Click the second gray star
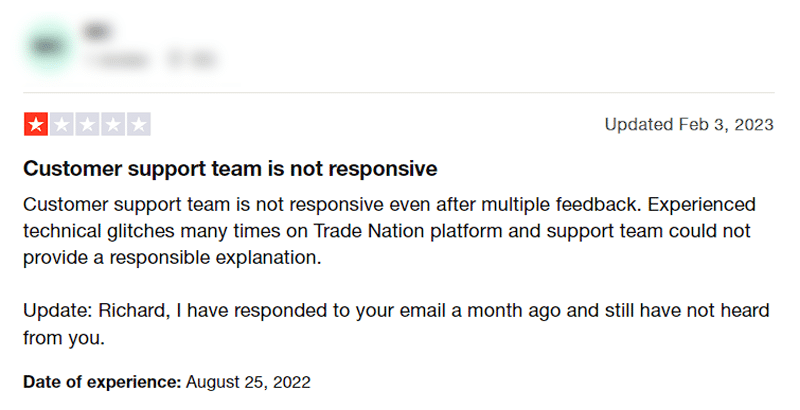Image resolution: width=800 pixels, height=410 pixels. [x=62, y=124]
